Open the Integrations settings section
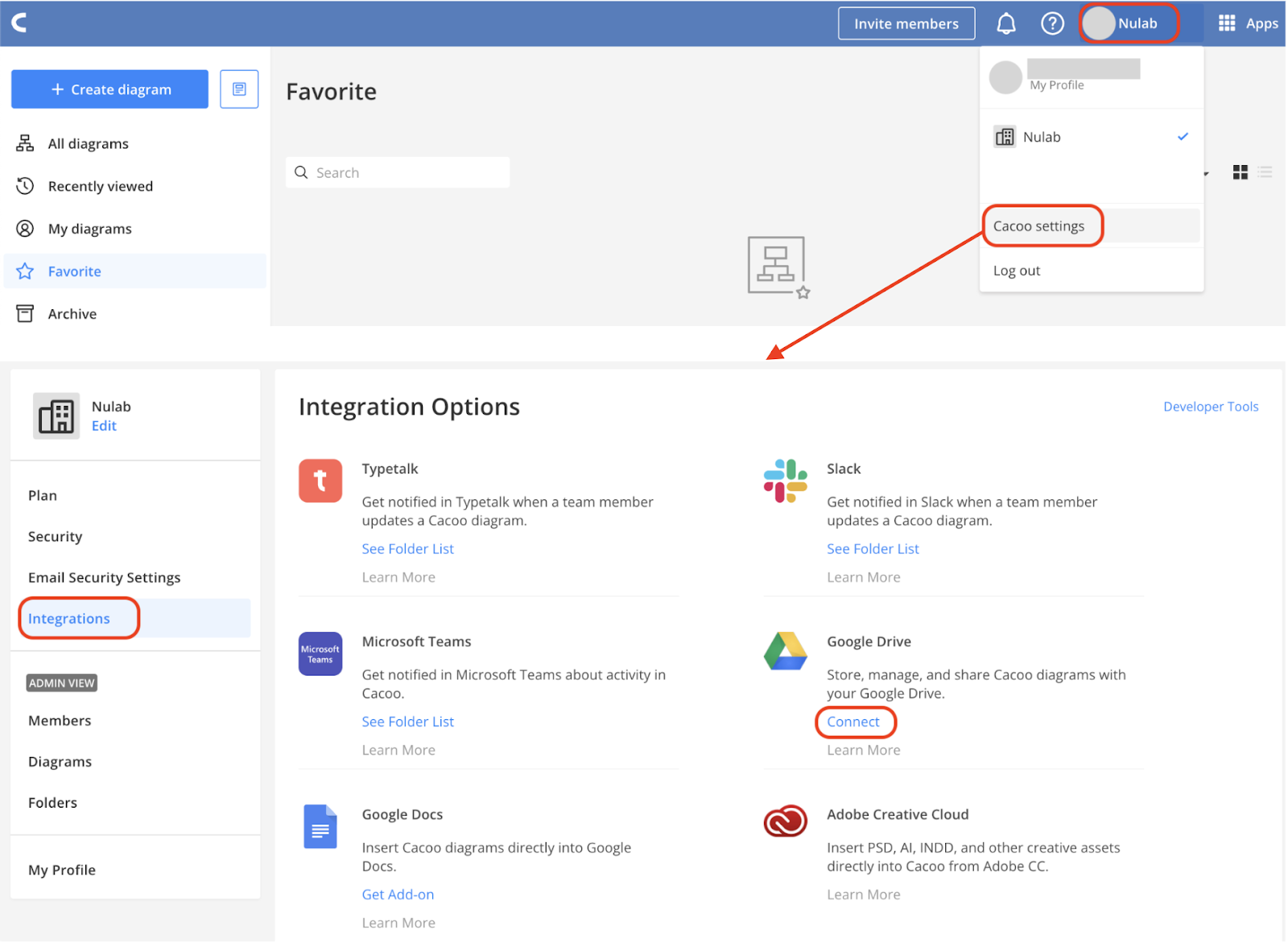1288x943 pixels. click(134, 618)
